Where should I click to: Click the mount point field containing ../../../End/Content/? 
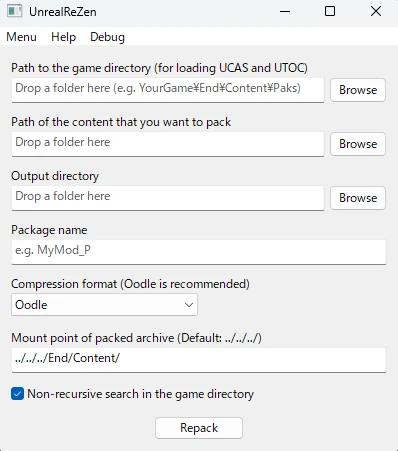coord(199,360)
